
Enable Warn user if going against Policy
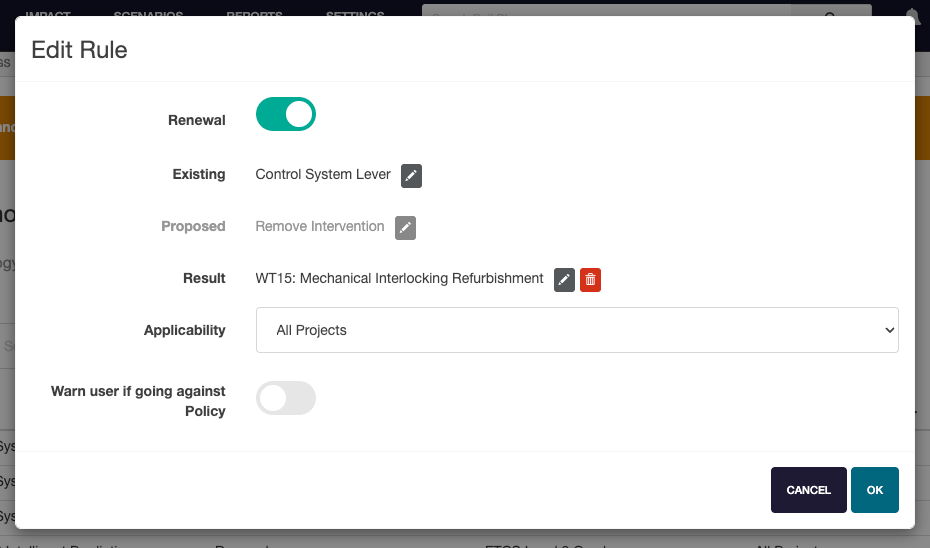(286, 398)
